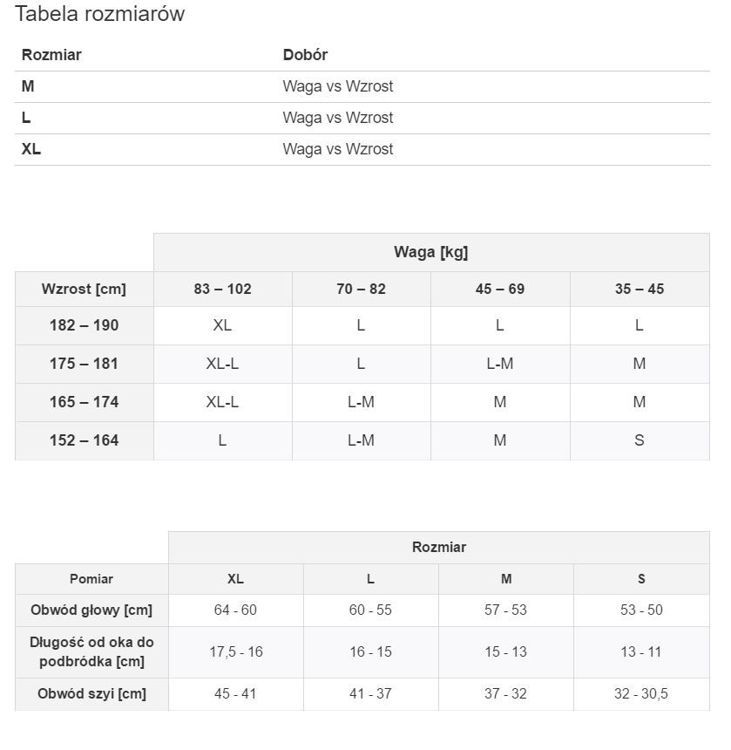Image resolution: width=731 pixels, height=750 pixels.
Task: Select the M size row
Action: [362, 87]
